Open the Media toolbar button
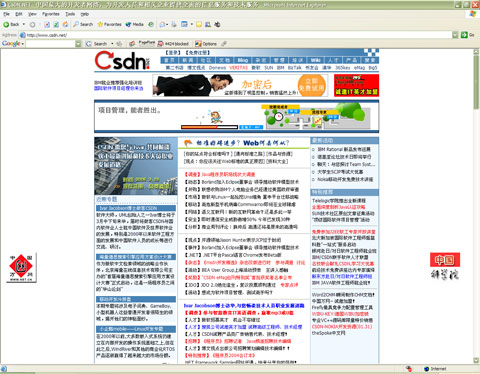 135,24
